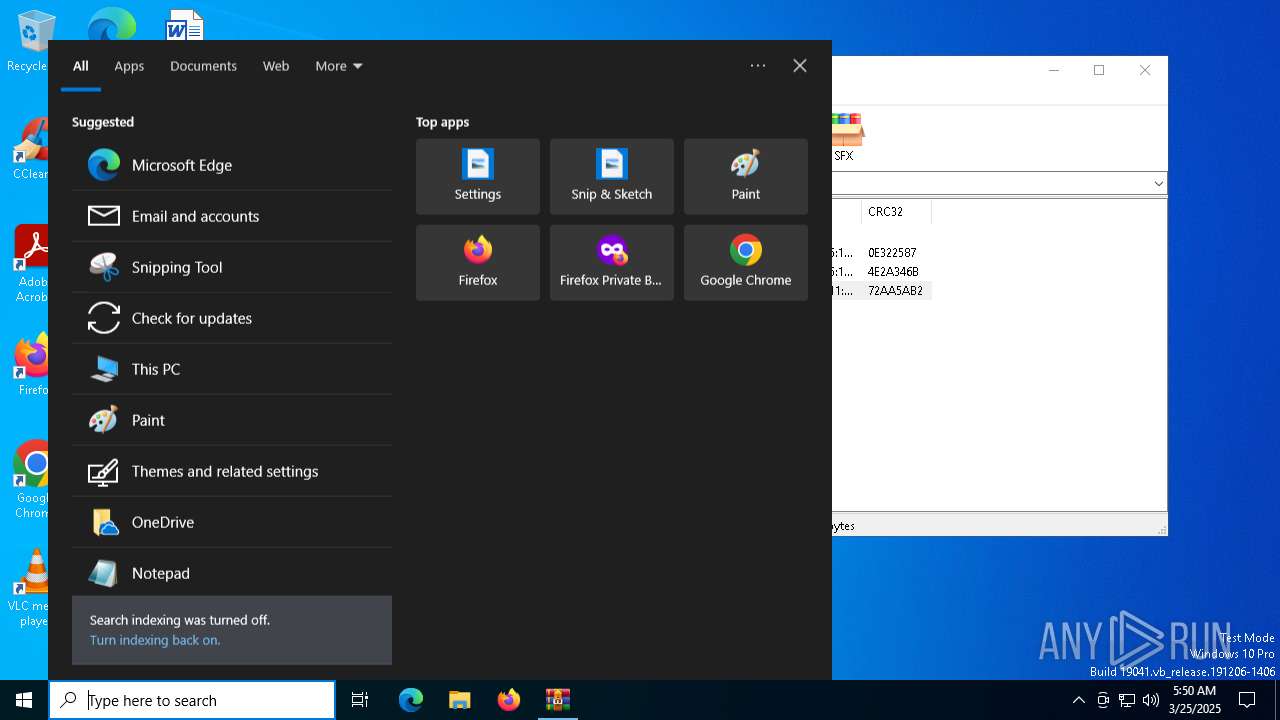This screenshot has height=720, width=1280.
Task: Expand WinRAR address bar dropdown
Action: (1158, 183)
